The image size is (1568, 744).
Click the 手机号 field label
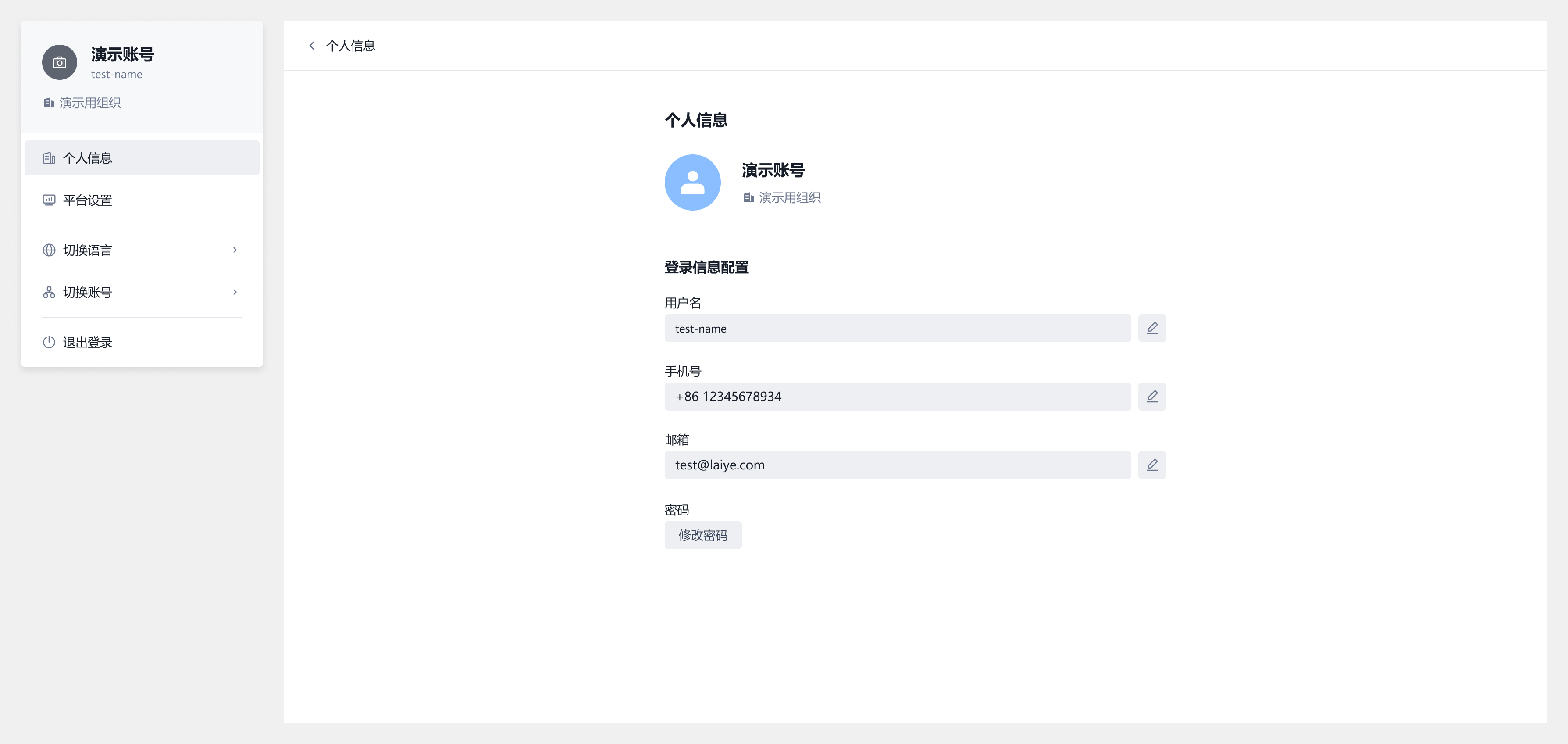[x=682, y=372]
